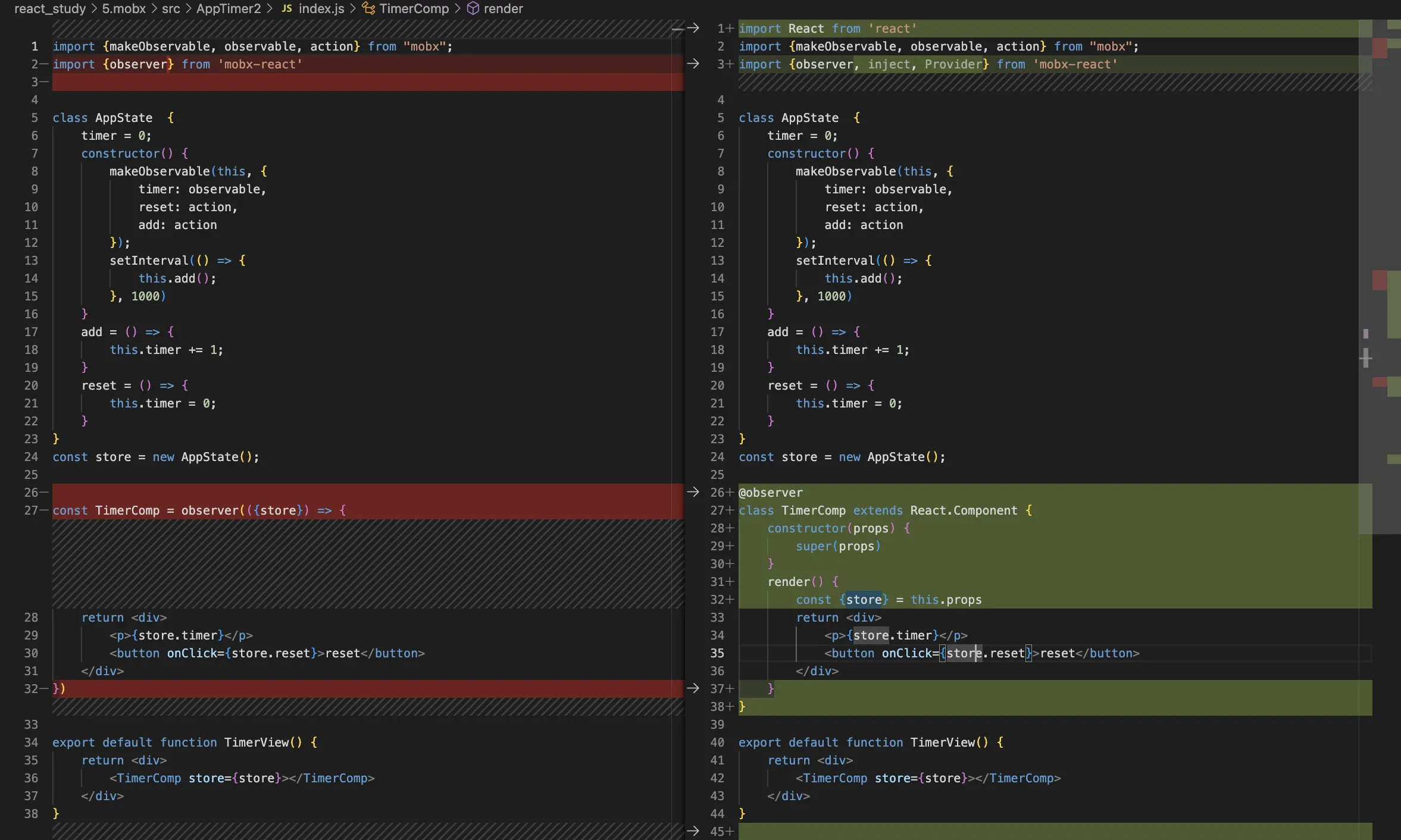The image size is (1401, 840).
Task: Click the revert arrow next to the @observer line
Action: [693, 492]
